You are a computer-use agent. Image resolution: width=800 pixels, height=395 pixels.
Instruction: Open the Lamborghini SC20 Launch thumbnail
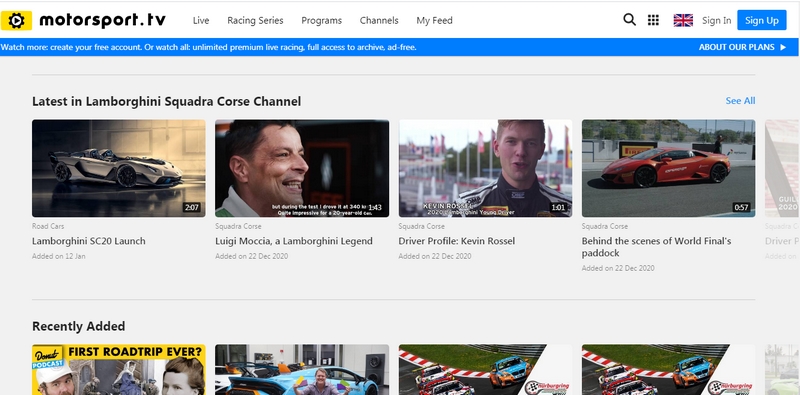[119, 168]
